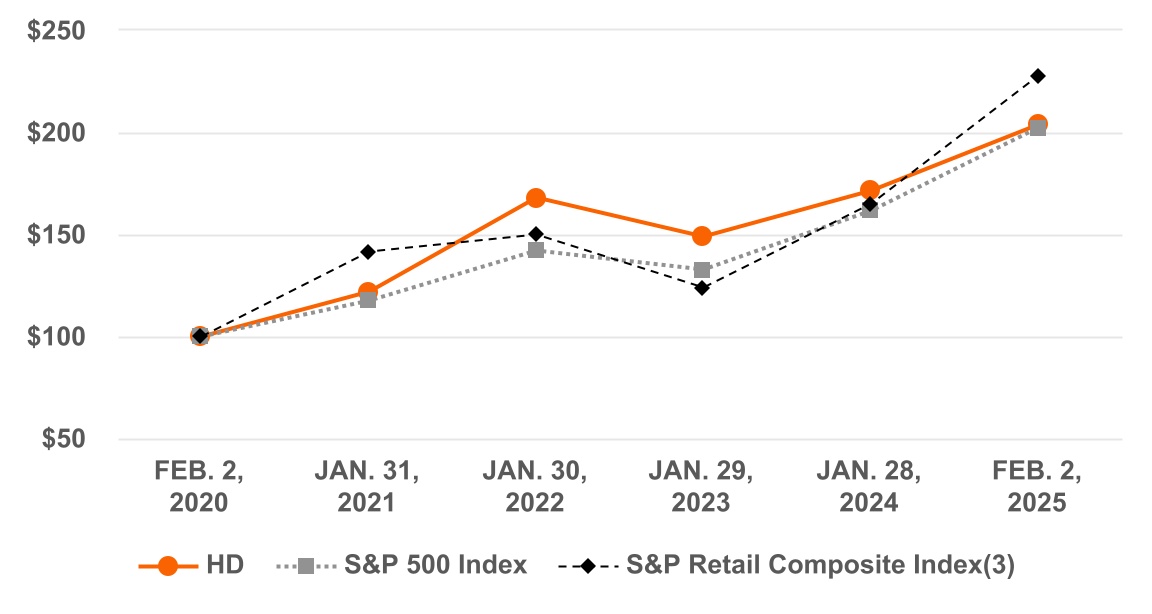Click the $250 y-axis label
The height and width of the screenshot is (614, 1152).
pyautogui.click(x=57, y=30)
